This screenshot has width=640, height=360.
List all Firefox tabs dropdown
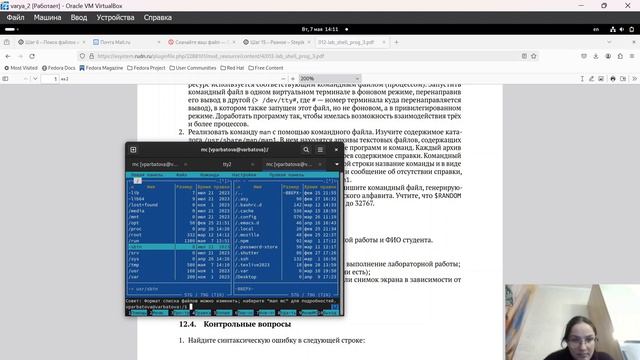pos(609,42)
